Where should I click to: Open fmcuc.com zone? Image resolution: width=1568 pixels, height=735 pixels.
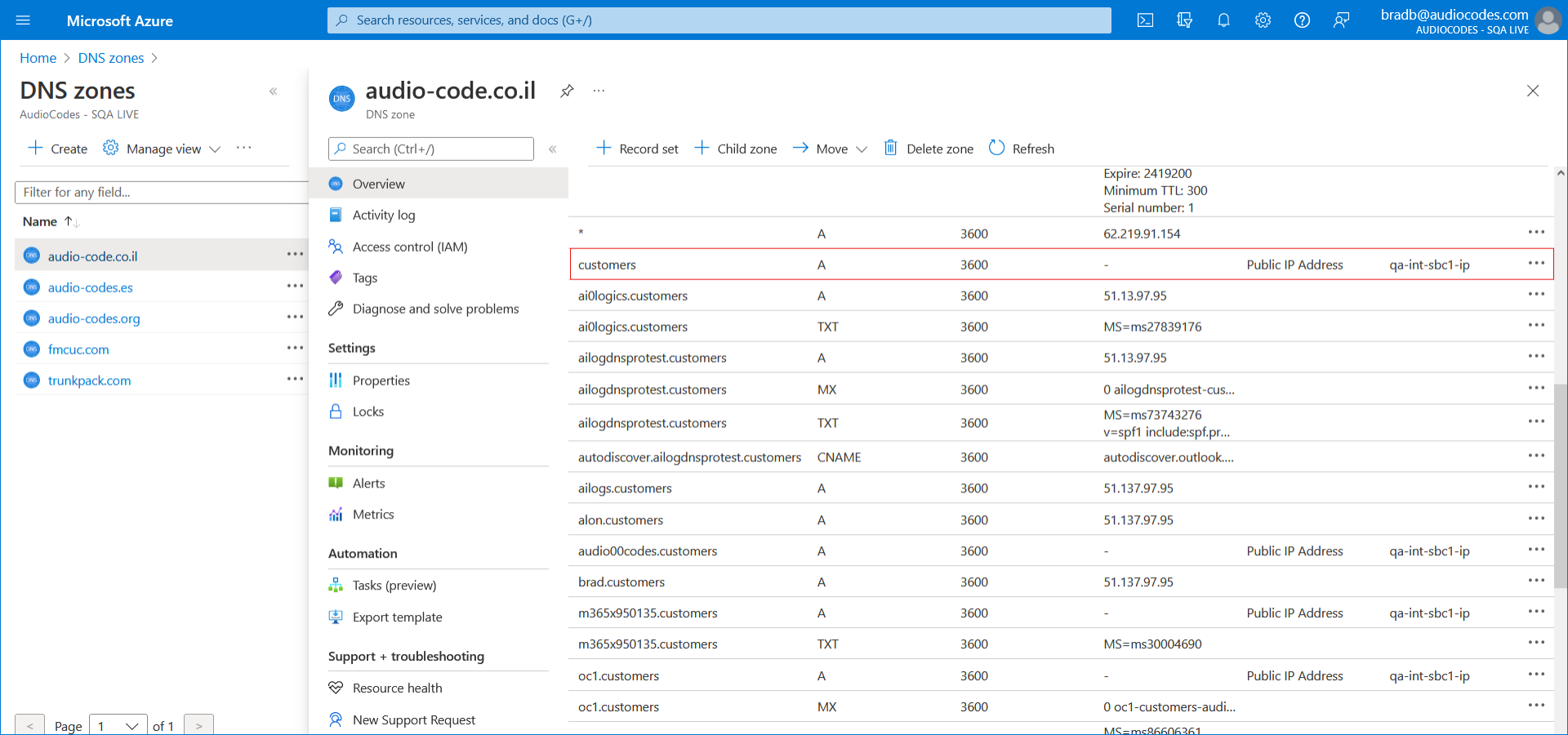tap(78, 350)
